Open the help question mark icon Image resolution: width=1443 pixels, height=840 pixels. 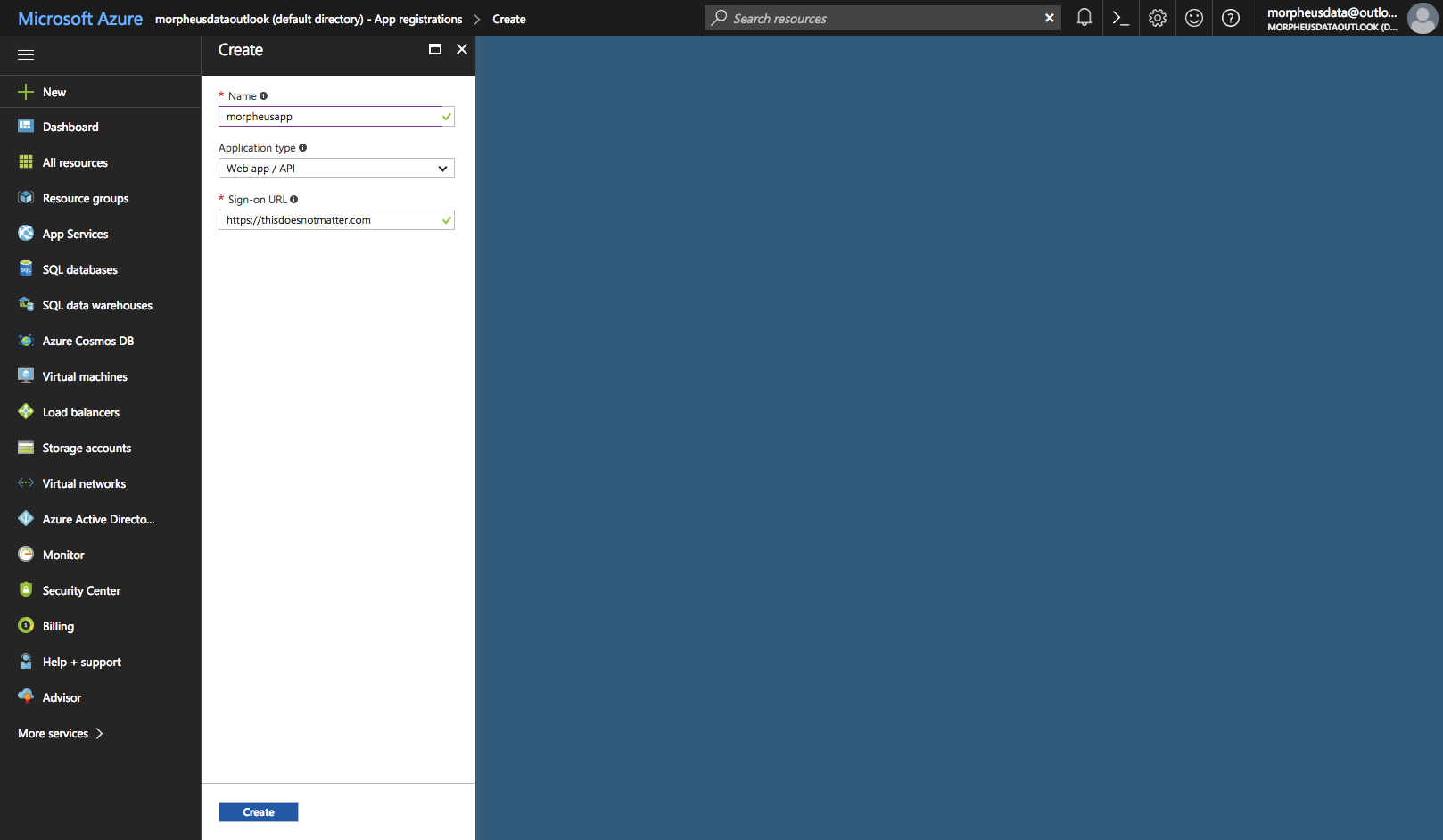coord(1231,18)
